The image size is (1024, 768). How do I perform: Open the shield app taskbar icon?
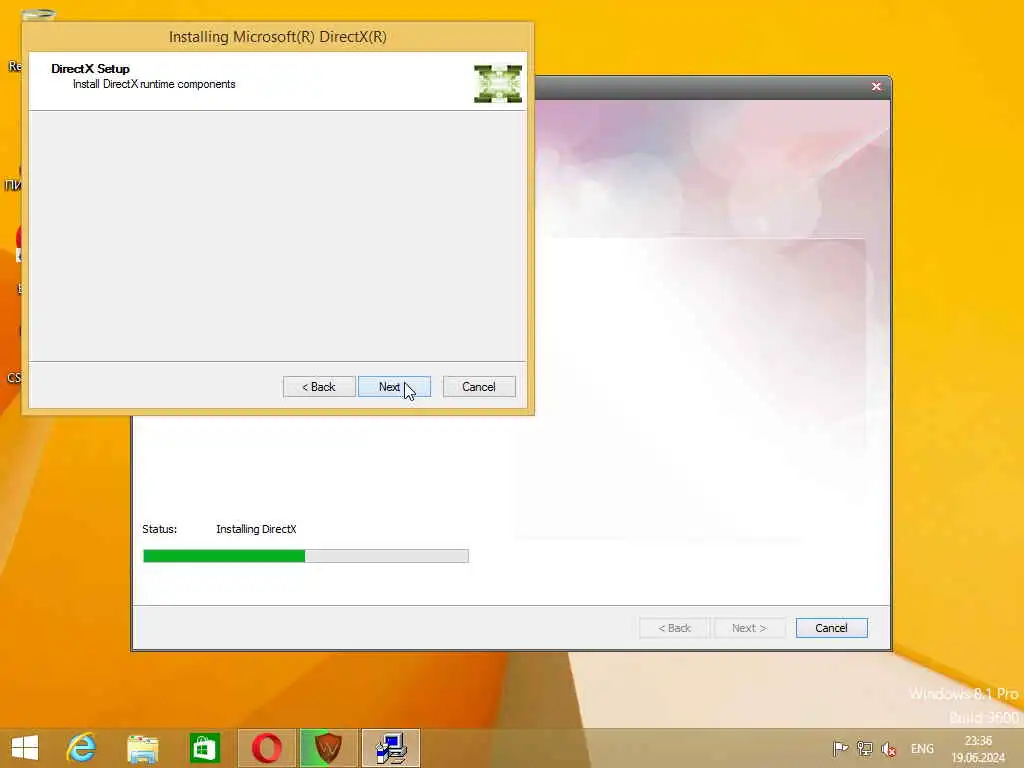(x=328, y=748)
